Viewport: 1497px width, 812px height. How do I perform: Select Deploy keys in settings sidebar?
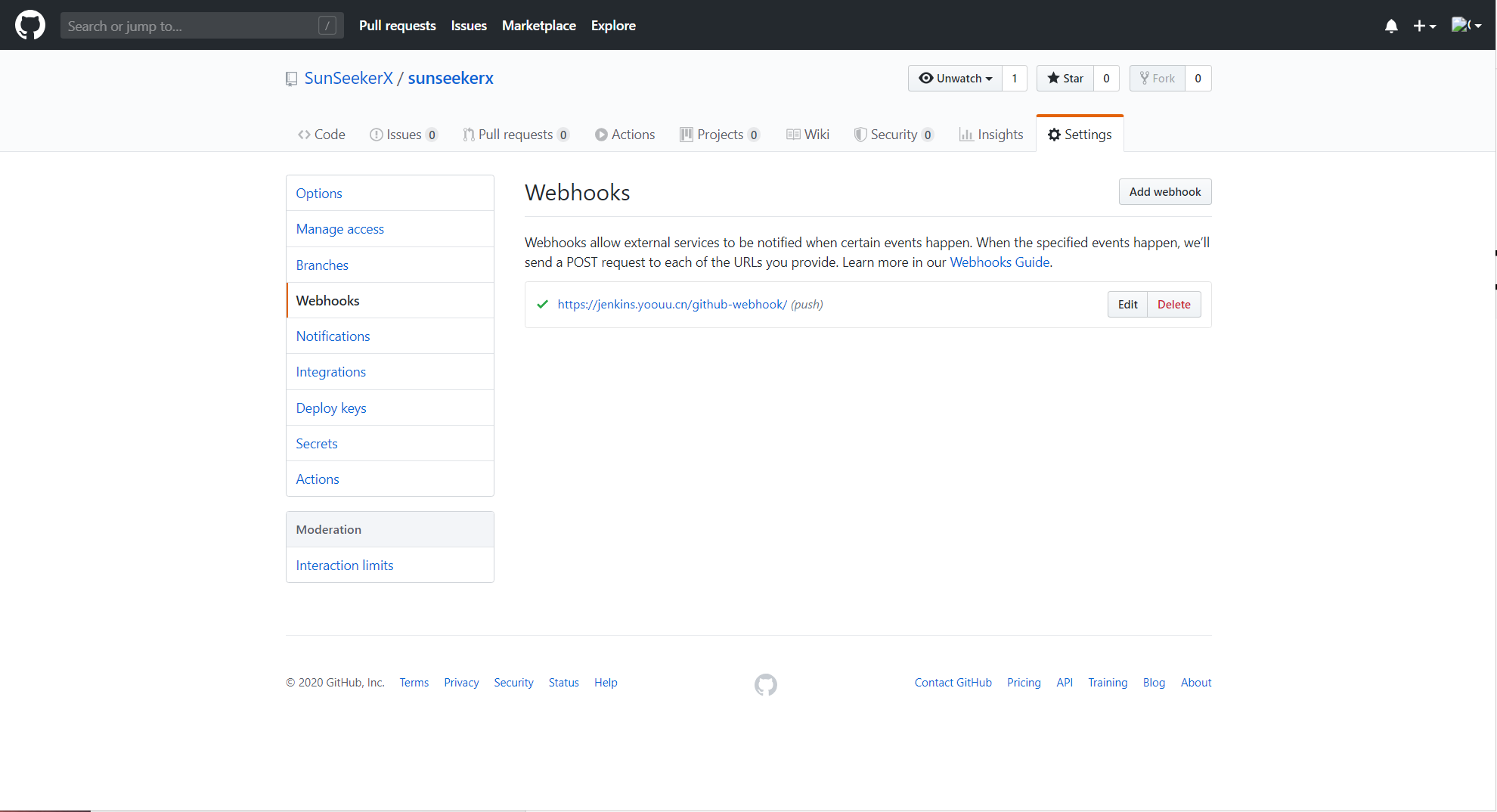pos(331,408)
